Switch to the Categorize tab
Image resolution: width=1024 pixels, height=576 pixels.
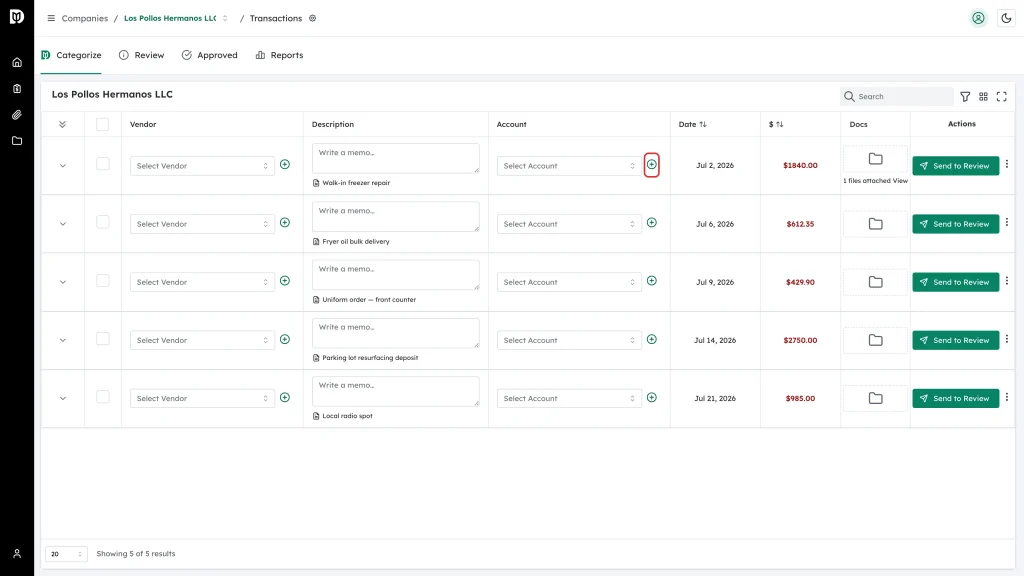[71, 55]
